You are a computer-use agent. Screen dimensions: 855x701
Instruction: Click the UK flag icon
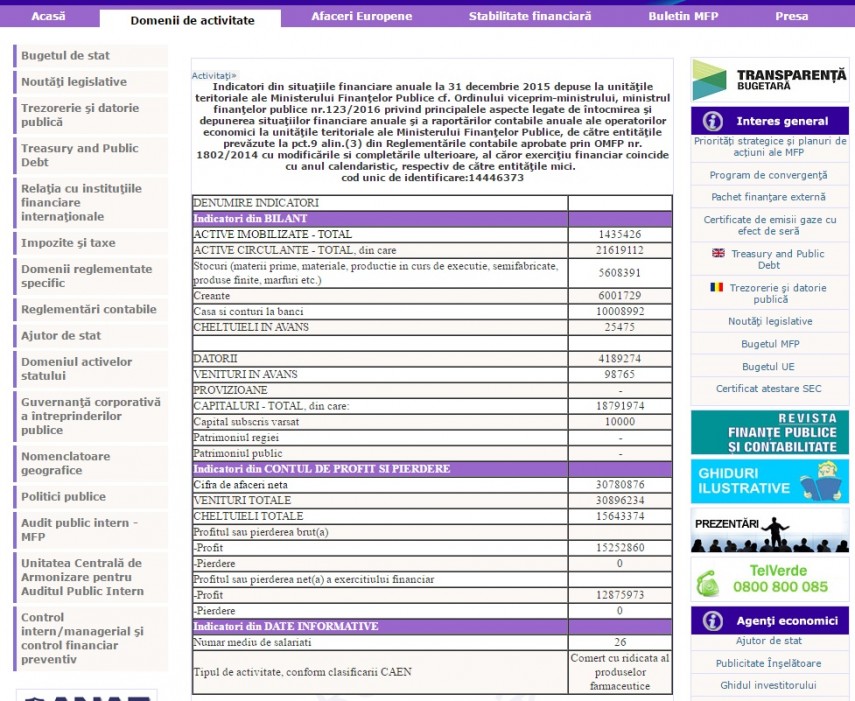coord(718,253)
